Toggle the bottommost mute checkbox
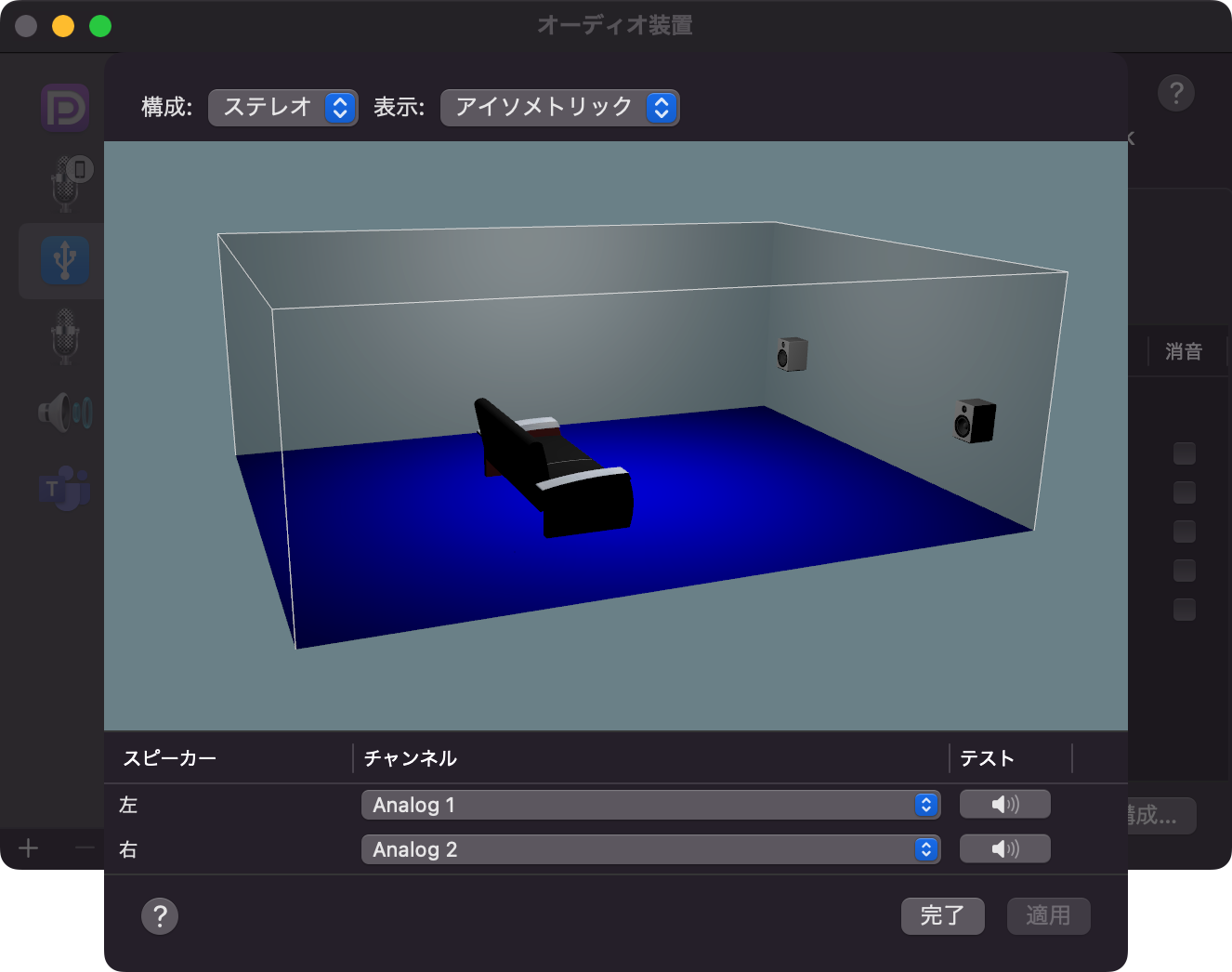This screenshot has width=1232, height=972. pos(1184,610)
